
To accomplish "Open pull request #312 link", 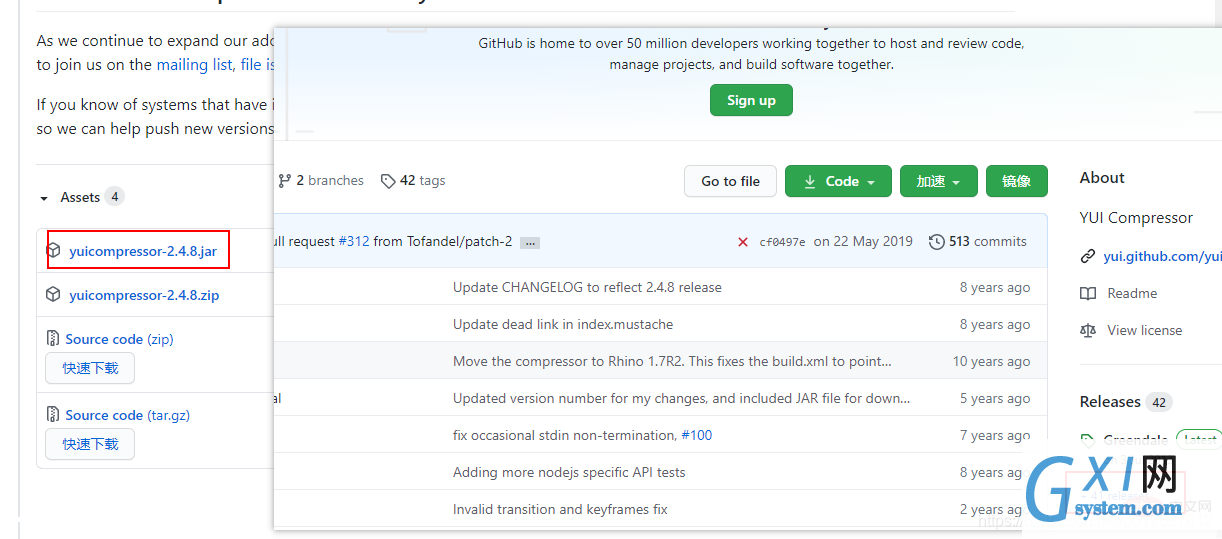I will tap(354, 241).
